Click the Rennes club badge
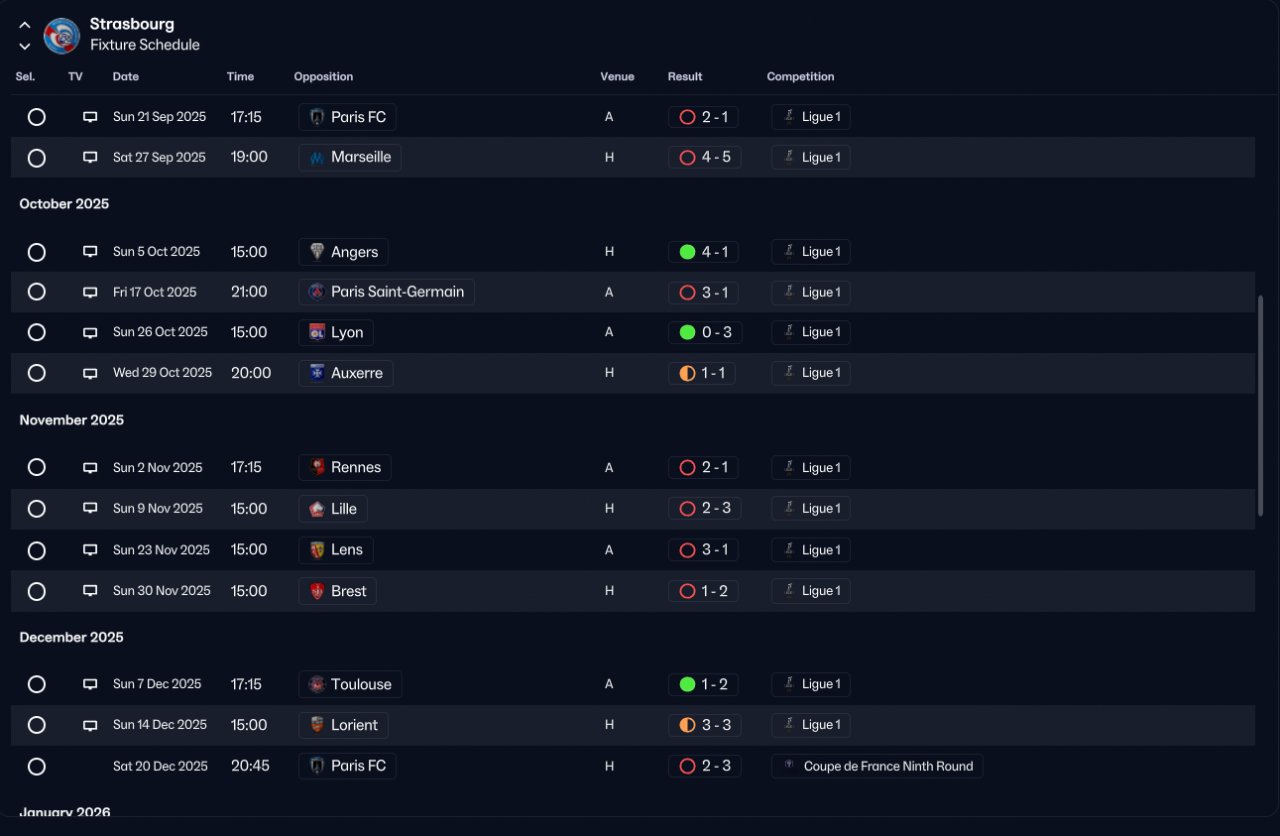The image size is (1280, 836). [x=317, y=467]
